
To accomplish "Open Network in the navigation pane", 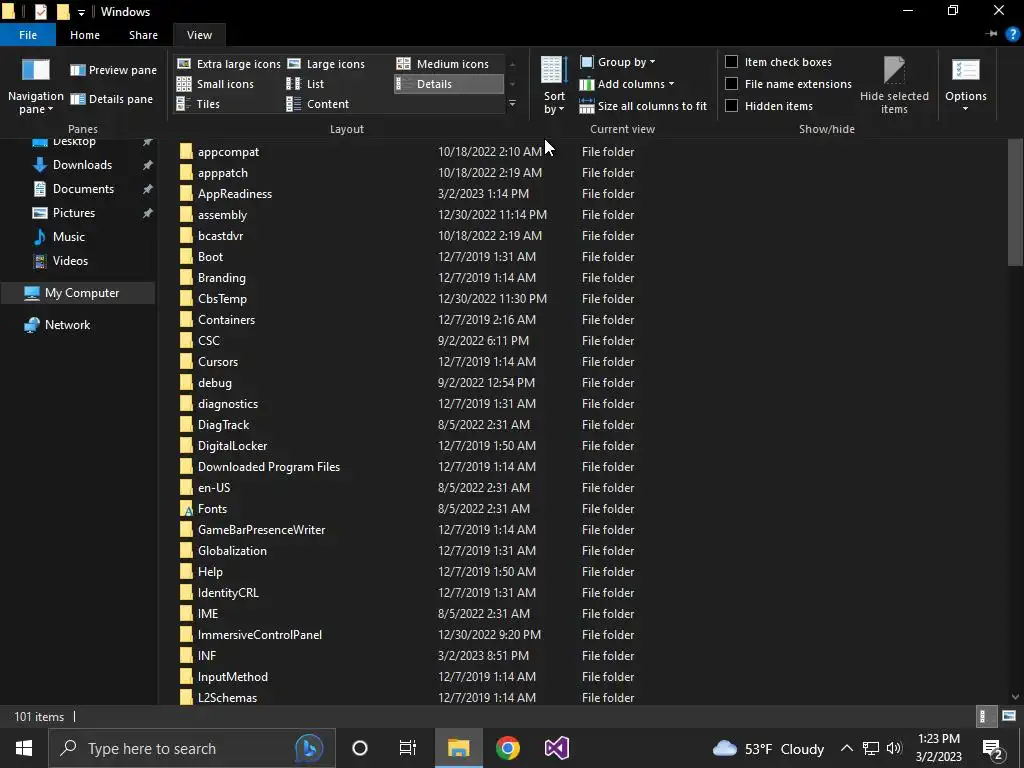I will coord(67,325).
